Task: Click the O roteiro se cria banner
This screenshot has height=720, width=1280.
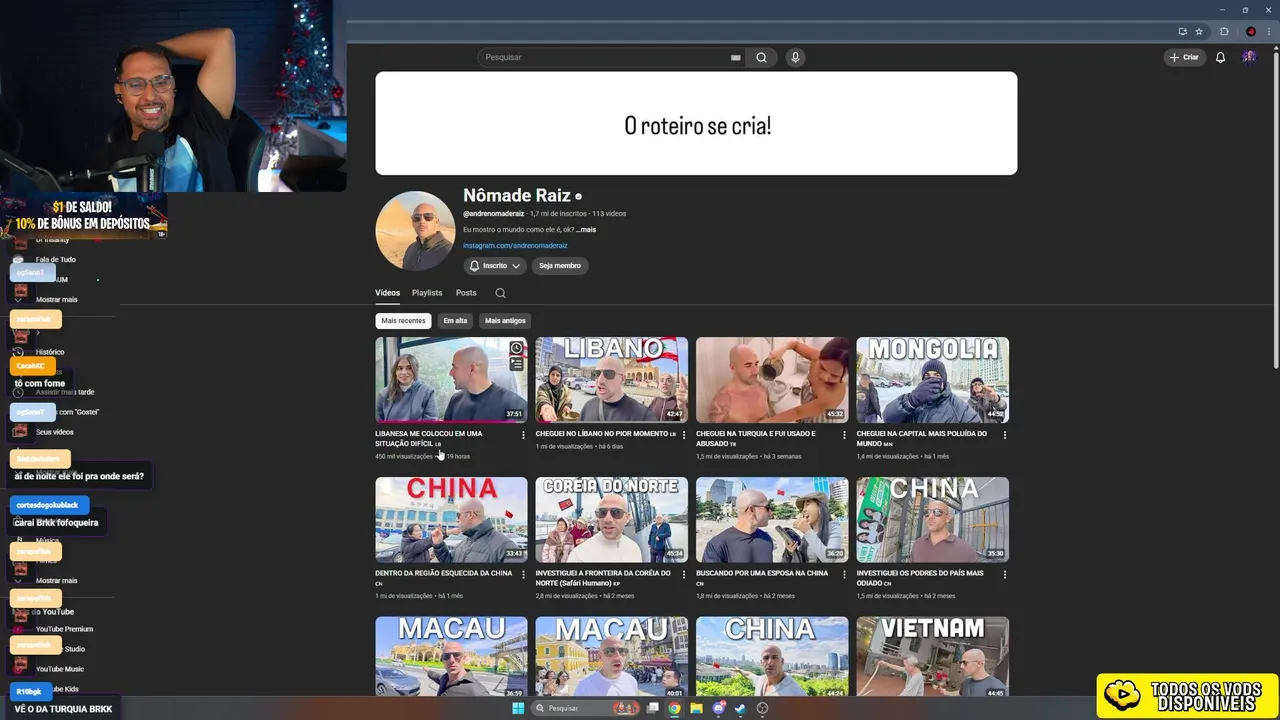Action: (696, 123)
